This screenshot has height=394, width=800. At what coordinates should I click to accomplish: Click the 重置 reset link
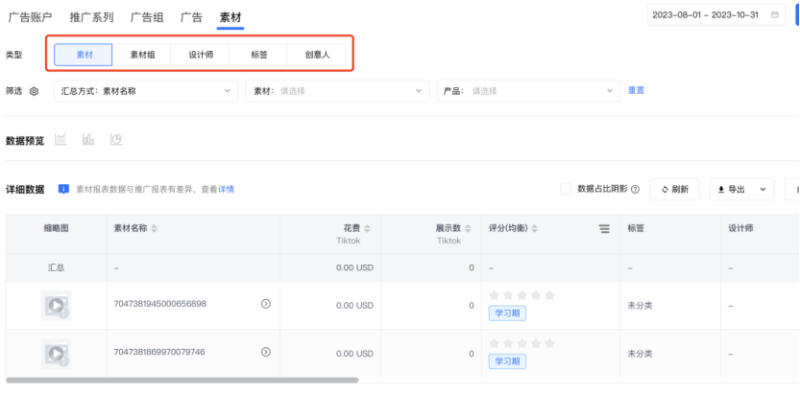[636, 90]
